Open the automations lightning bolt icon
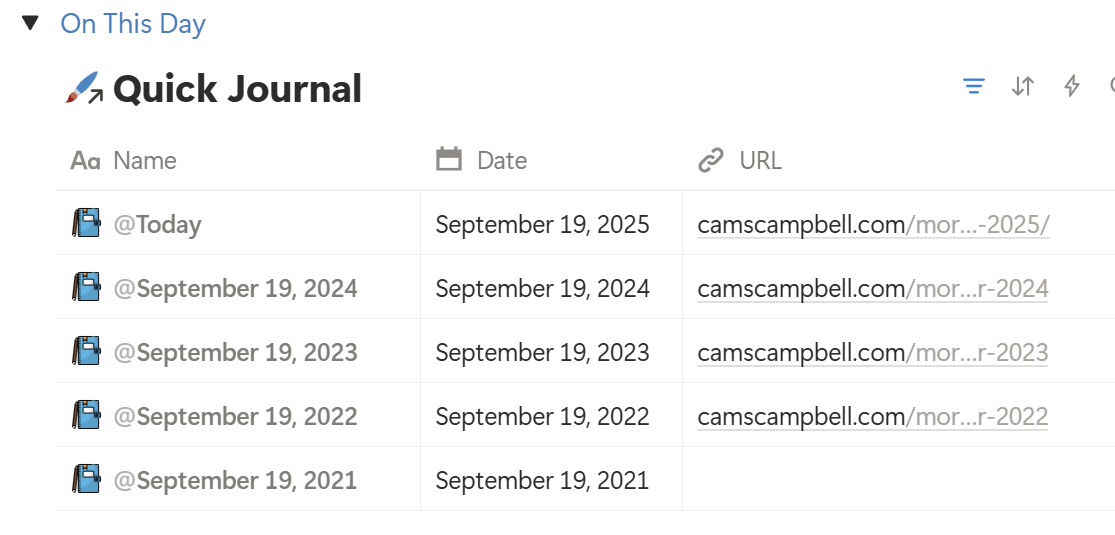This screenshot has height=535, width=1115. (x=1072, y=87)
